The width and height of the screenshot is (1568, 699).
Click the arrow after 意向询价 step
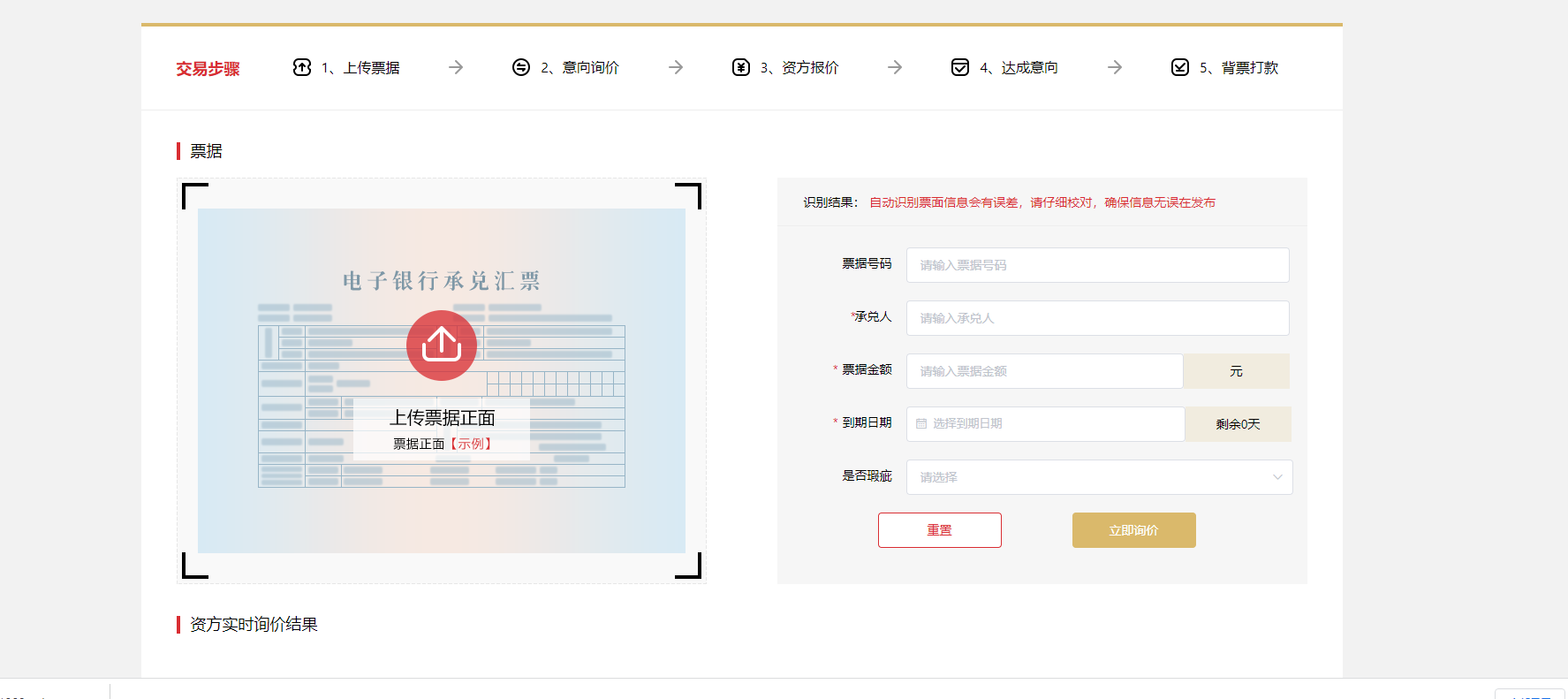coord(676,67)
